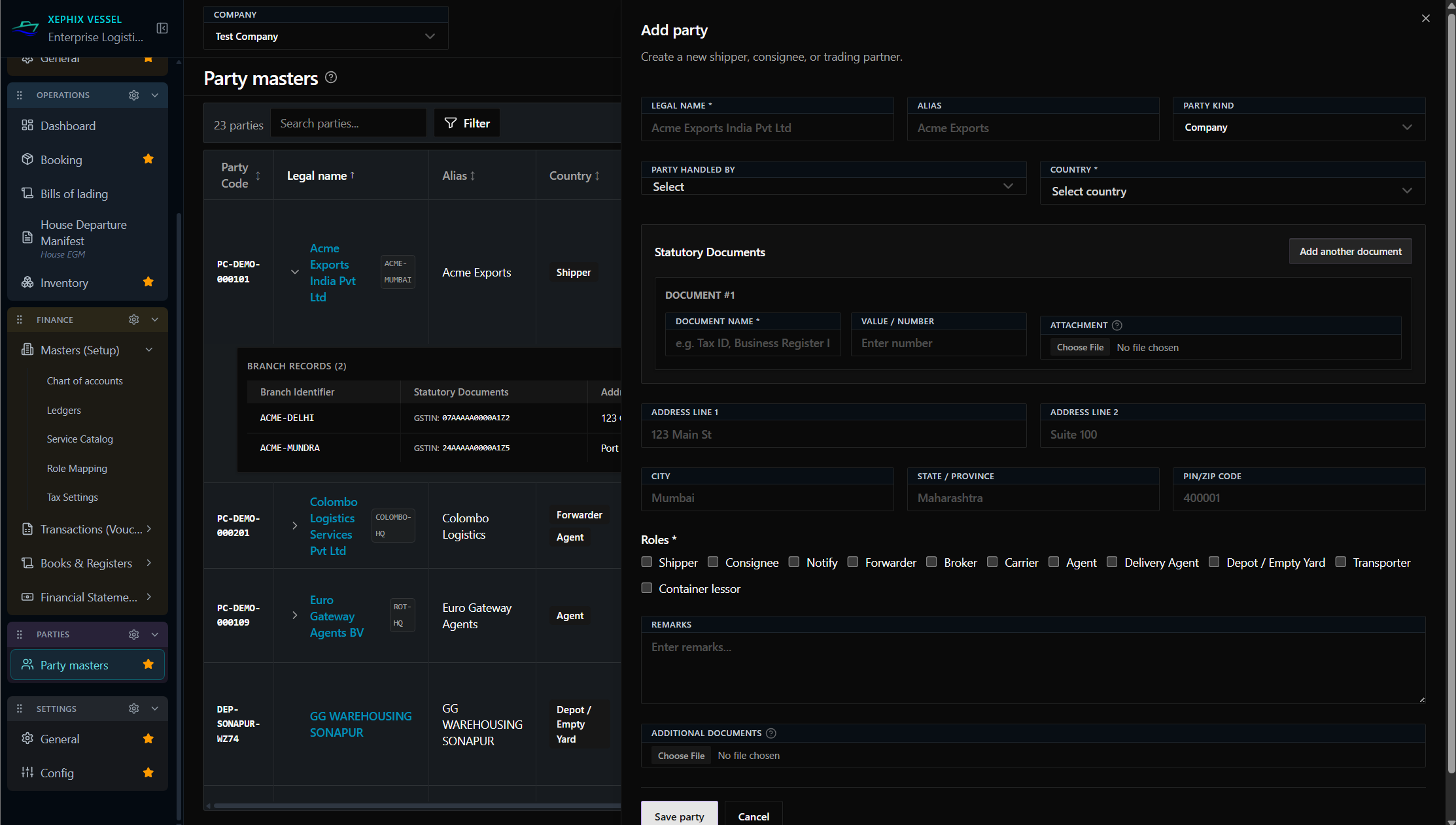
Task: Click the table horizontal scrollbar
Action: (x=416, y=805)
